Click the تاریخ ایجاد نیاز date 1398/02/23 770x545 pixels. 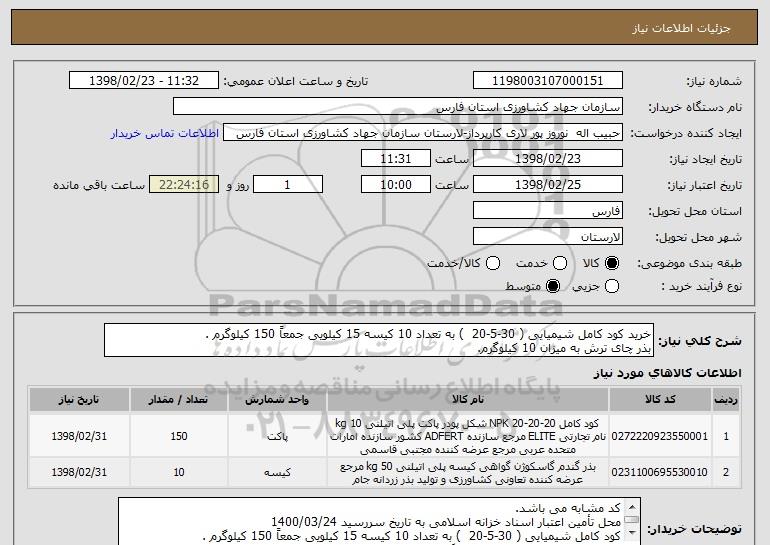(x=548, y=159)
